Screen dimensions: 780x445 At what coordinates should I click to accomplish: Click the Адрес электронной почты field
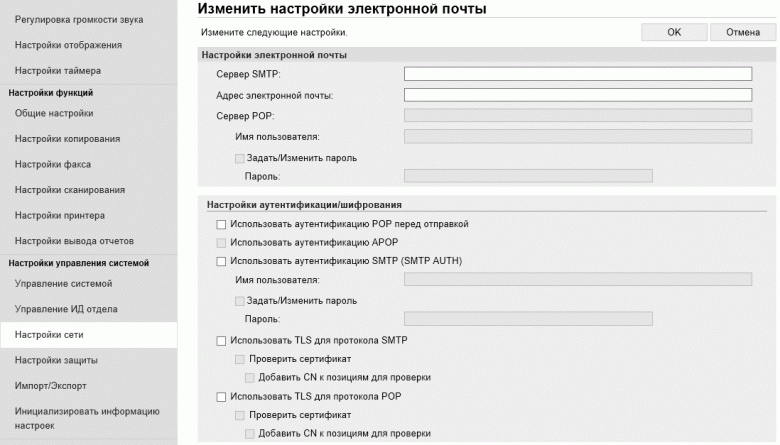[578, 95]
